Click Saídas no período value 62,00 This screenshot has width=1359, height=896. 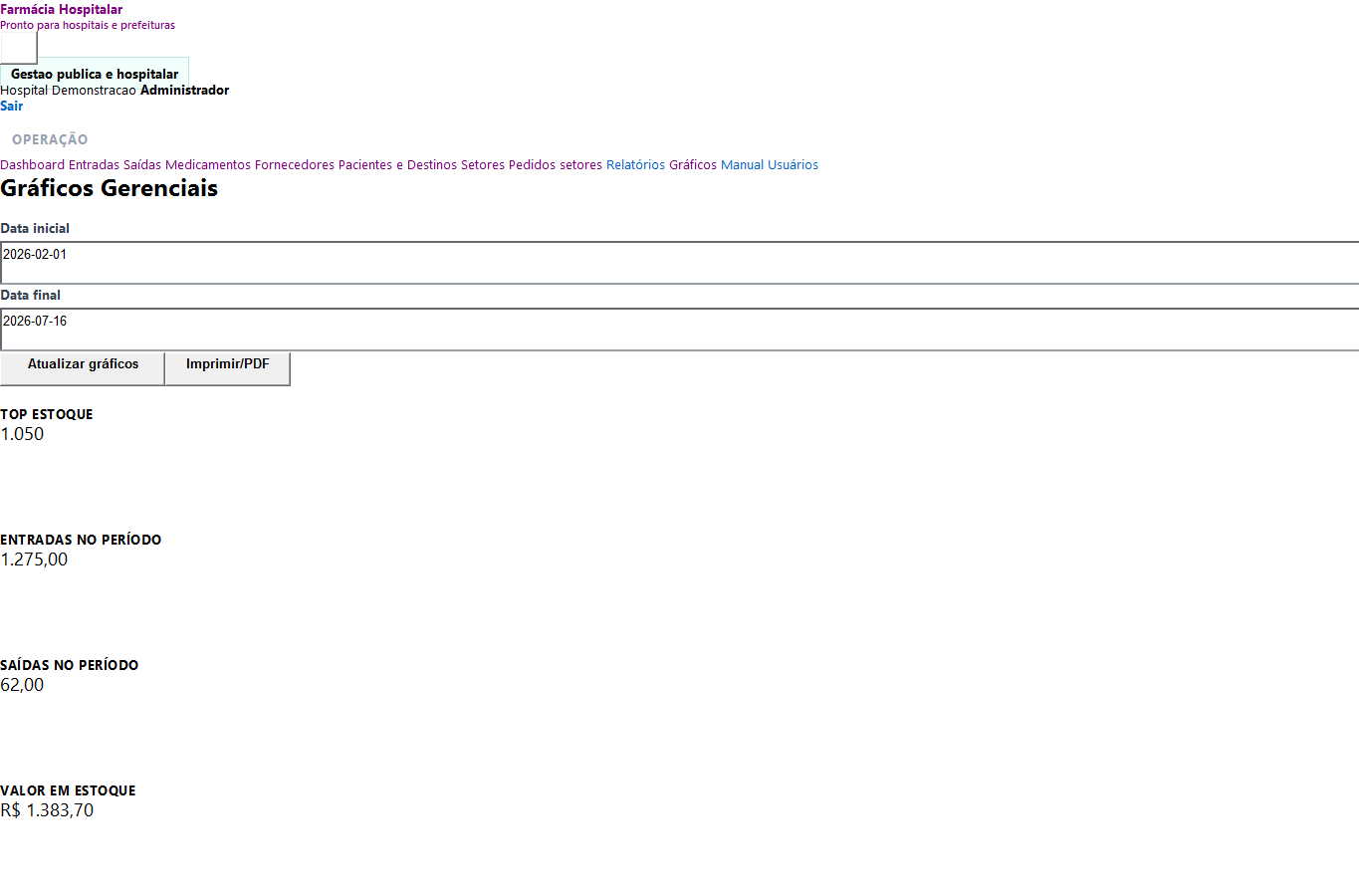point(22,685)
